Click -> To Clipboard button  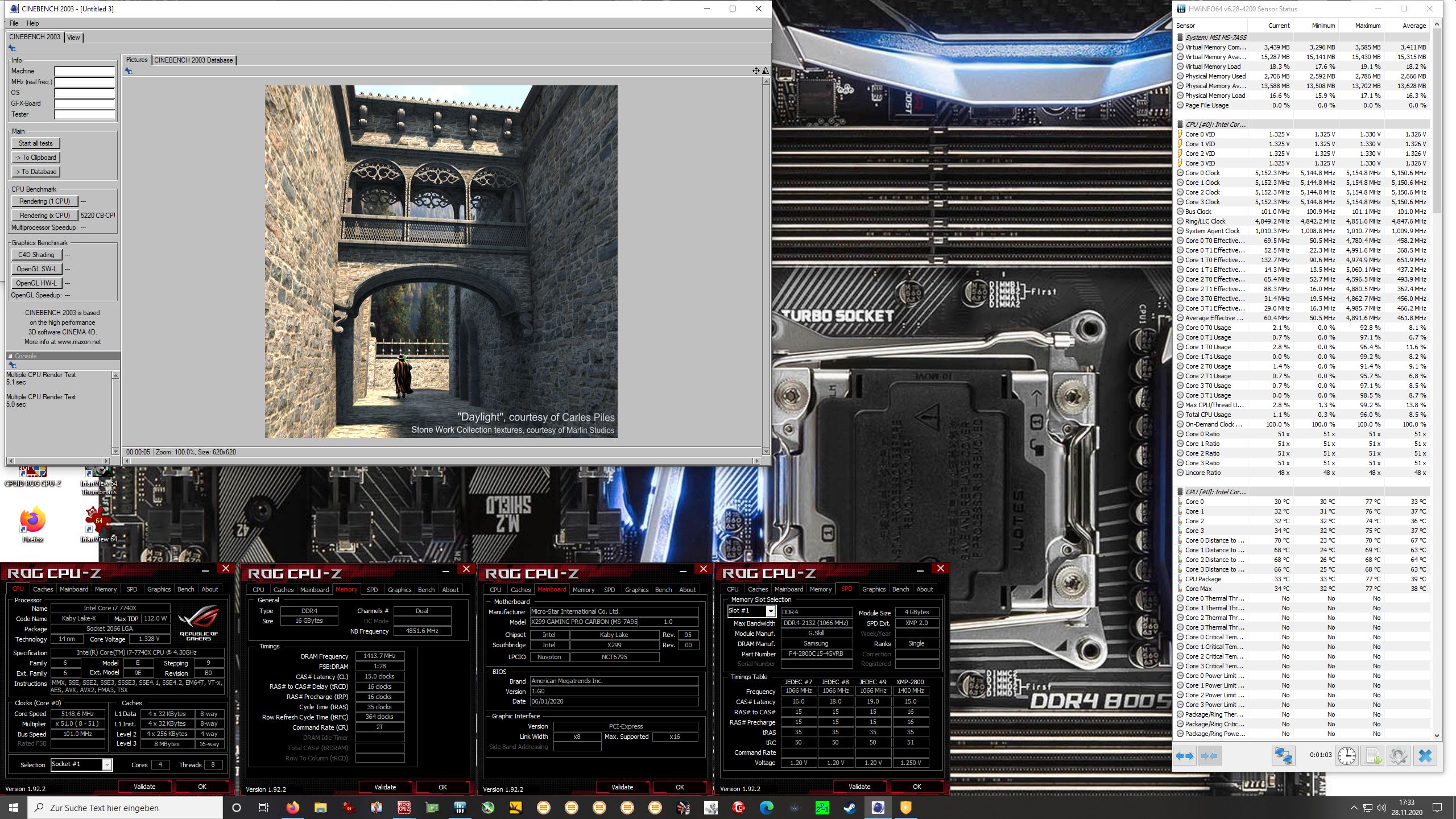tap(36, 158)
